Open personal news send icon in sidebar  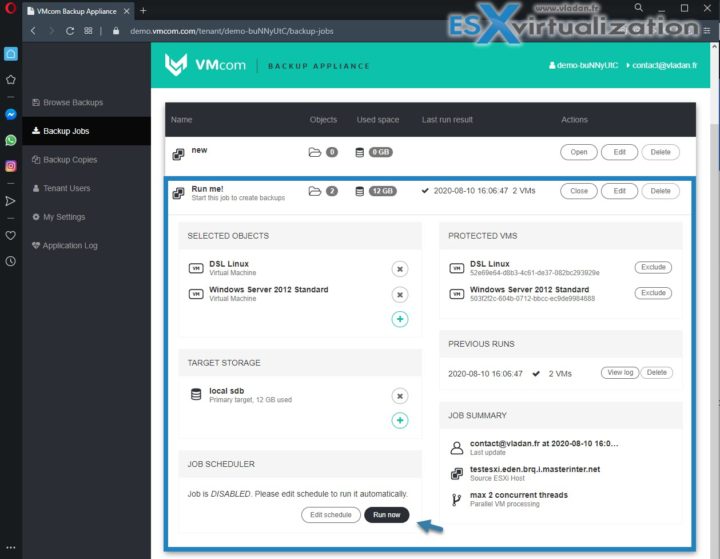(x=11, y=201)
